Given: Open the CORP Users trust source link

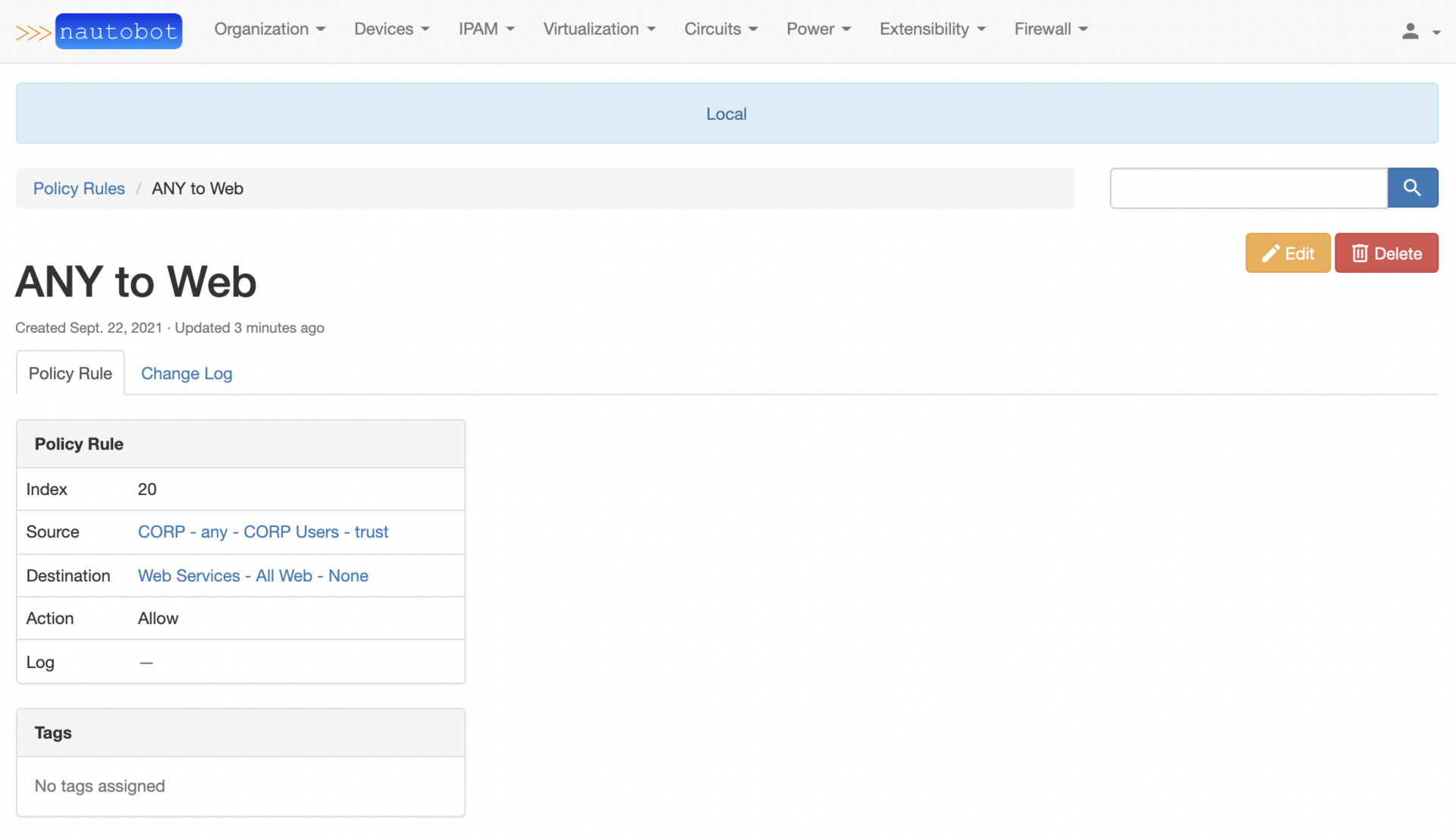Looking at the screenshot, I should (262, 531).
